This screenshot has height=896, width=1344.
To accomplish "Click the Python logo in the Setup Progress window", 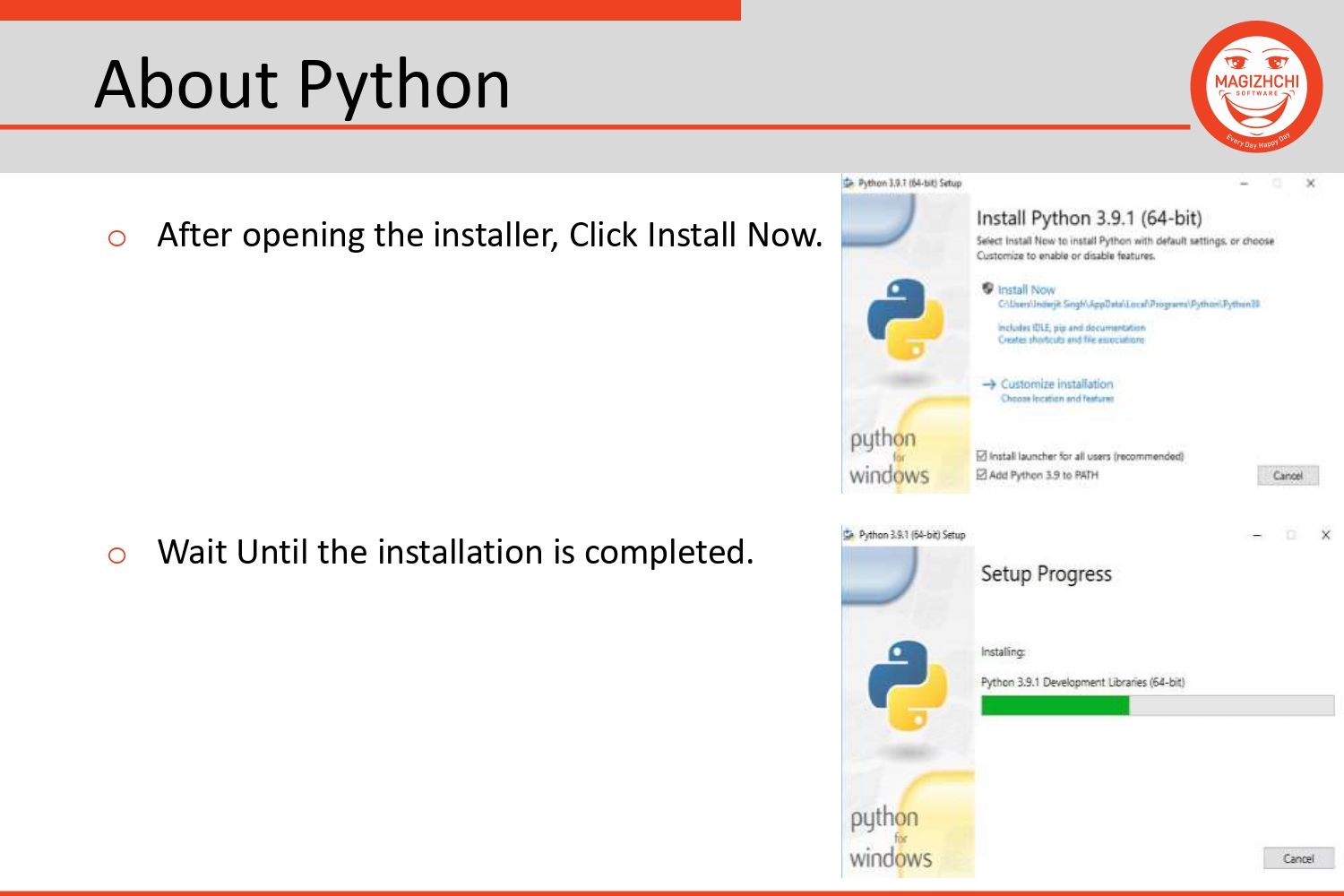I will point(908,685).
